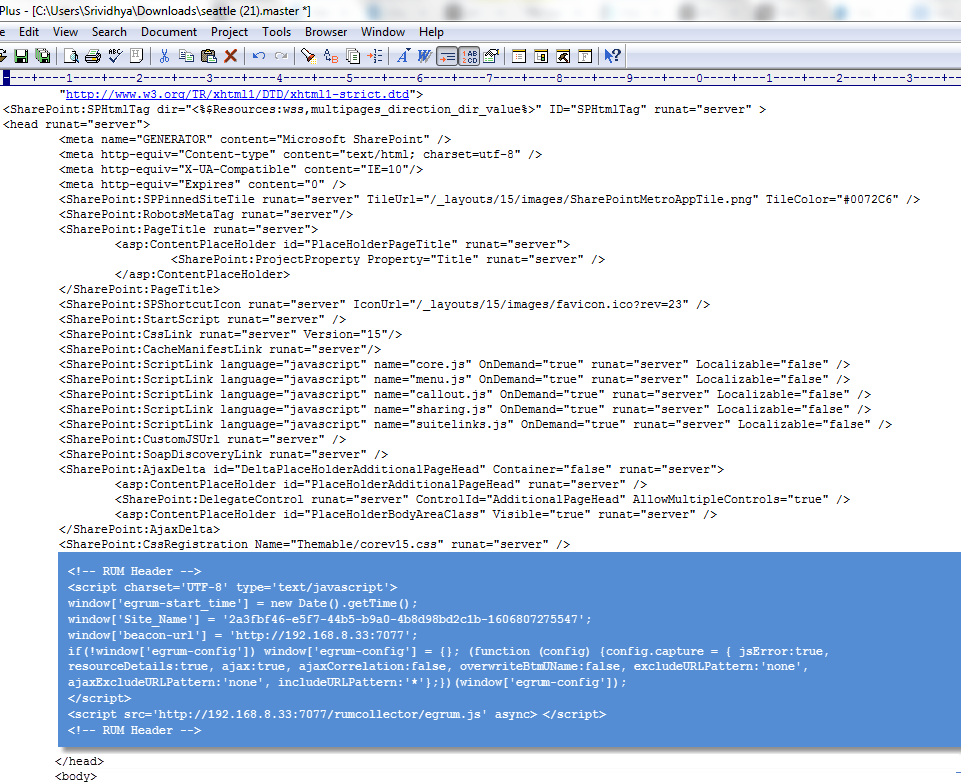Click the HTML toolbar H page icon

point(137,56)
